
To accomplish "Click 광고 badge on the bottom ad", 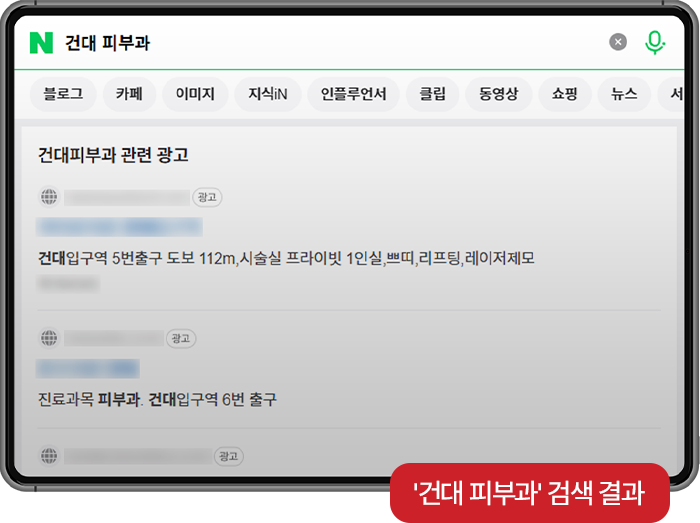I will coord(229,456).
